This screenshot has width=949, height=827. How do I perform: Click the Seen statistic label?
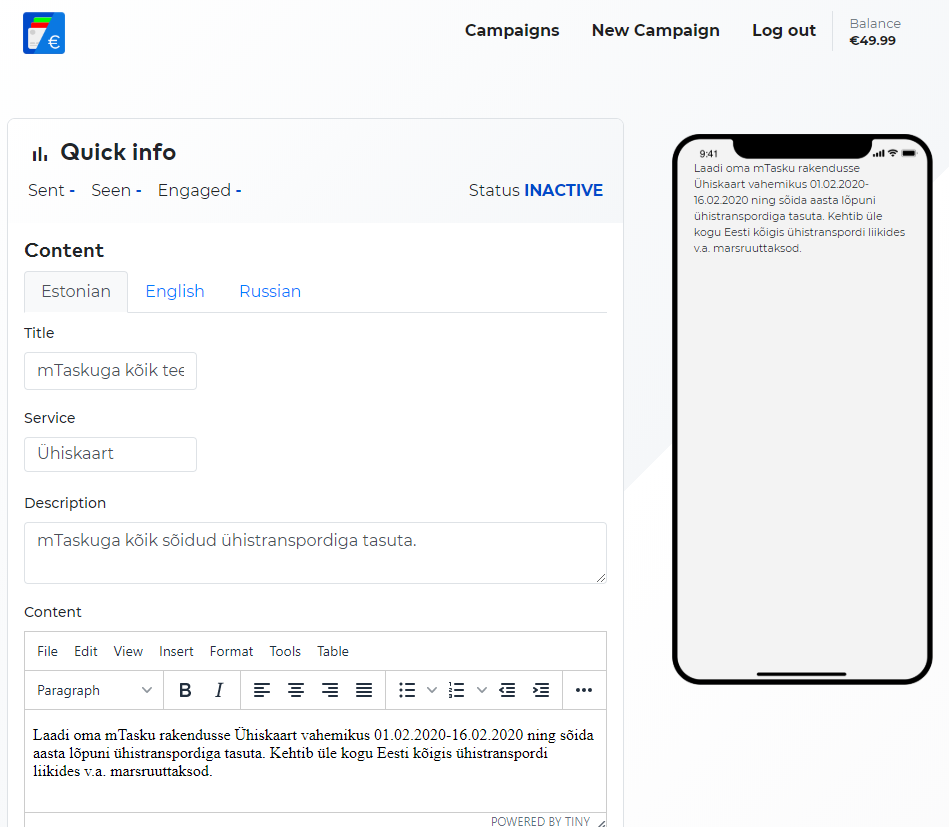click(111, 190)
